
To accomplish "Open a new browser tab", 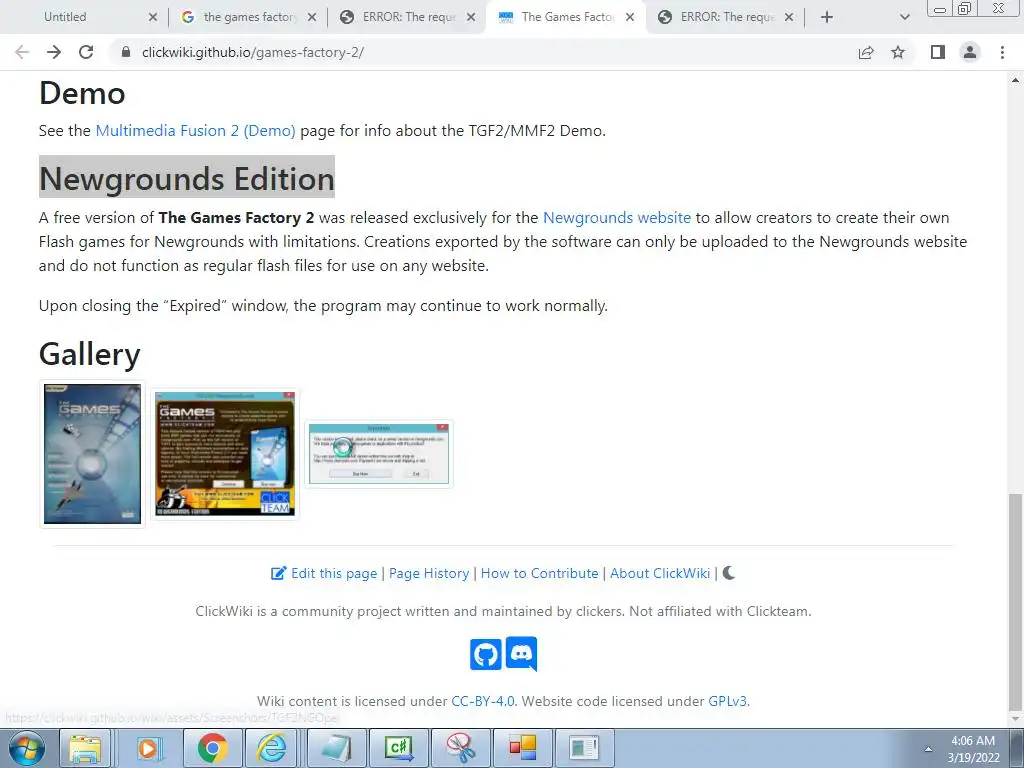I will pyautogui.click(x=827, y=17).
